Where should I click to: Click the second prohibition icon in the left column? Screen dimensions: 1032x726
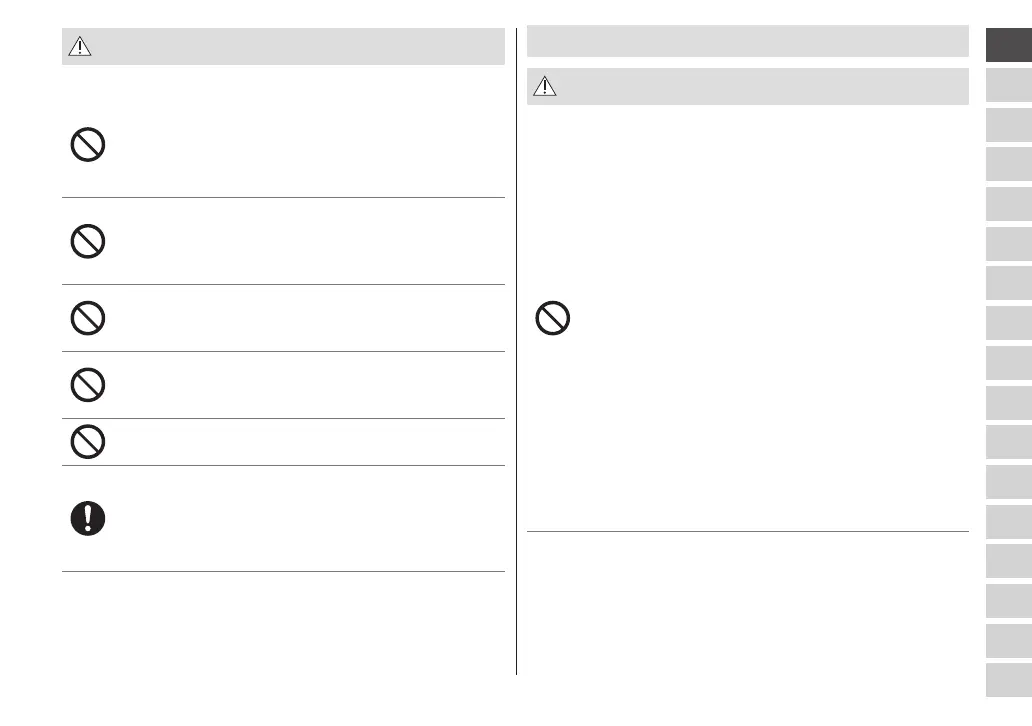tap(88, 240)
